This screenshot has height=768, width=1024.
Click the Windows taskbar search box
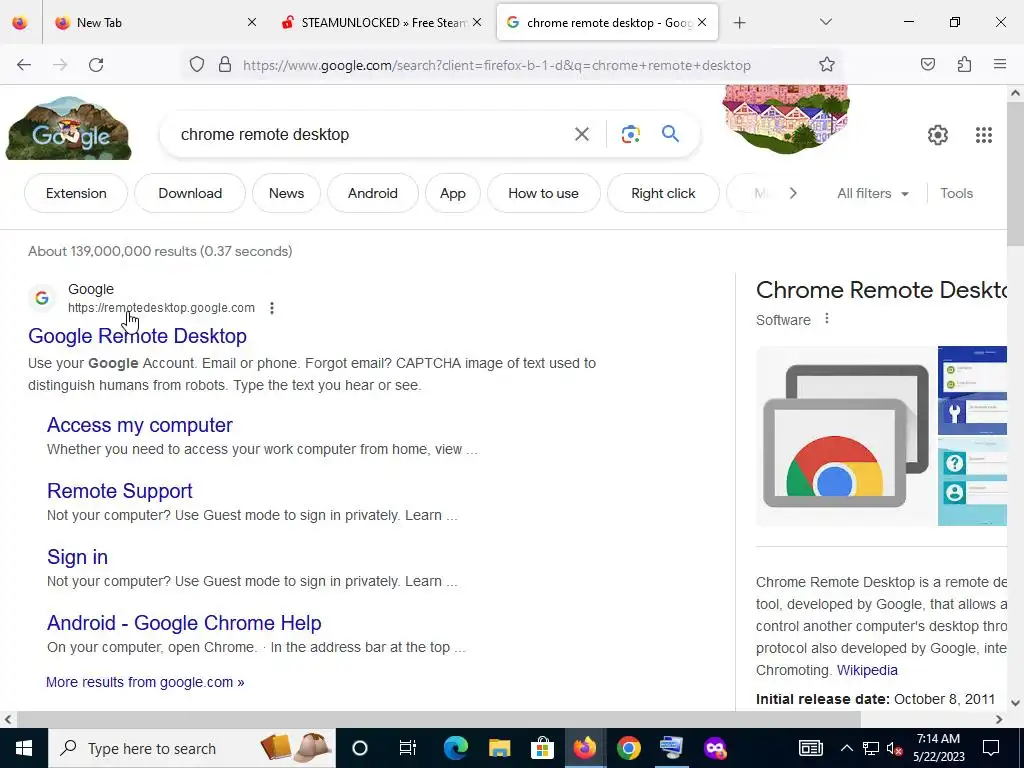[192, 748]
